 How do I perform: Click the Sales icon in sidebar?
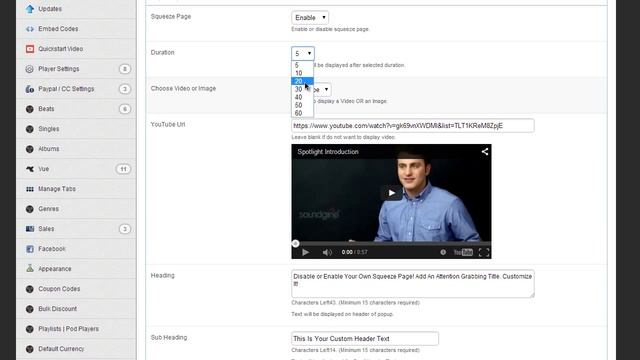click(x=30, y=229)
